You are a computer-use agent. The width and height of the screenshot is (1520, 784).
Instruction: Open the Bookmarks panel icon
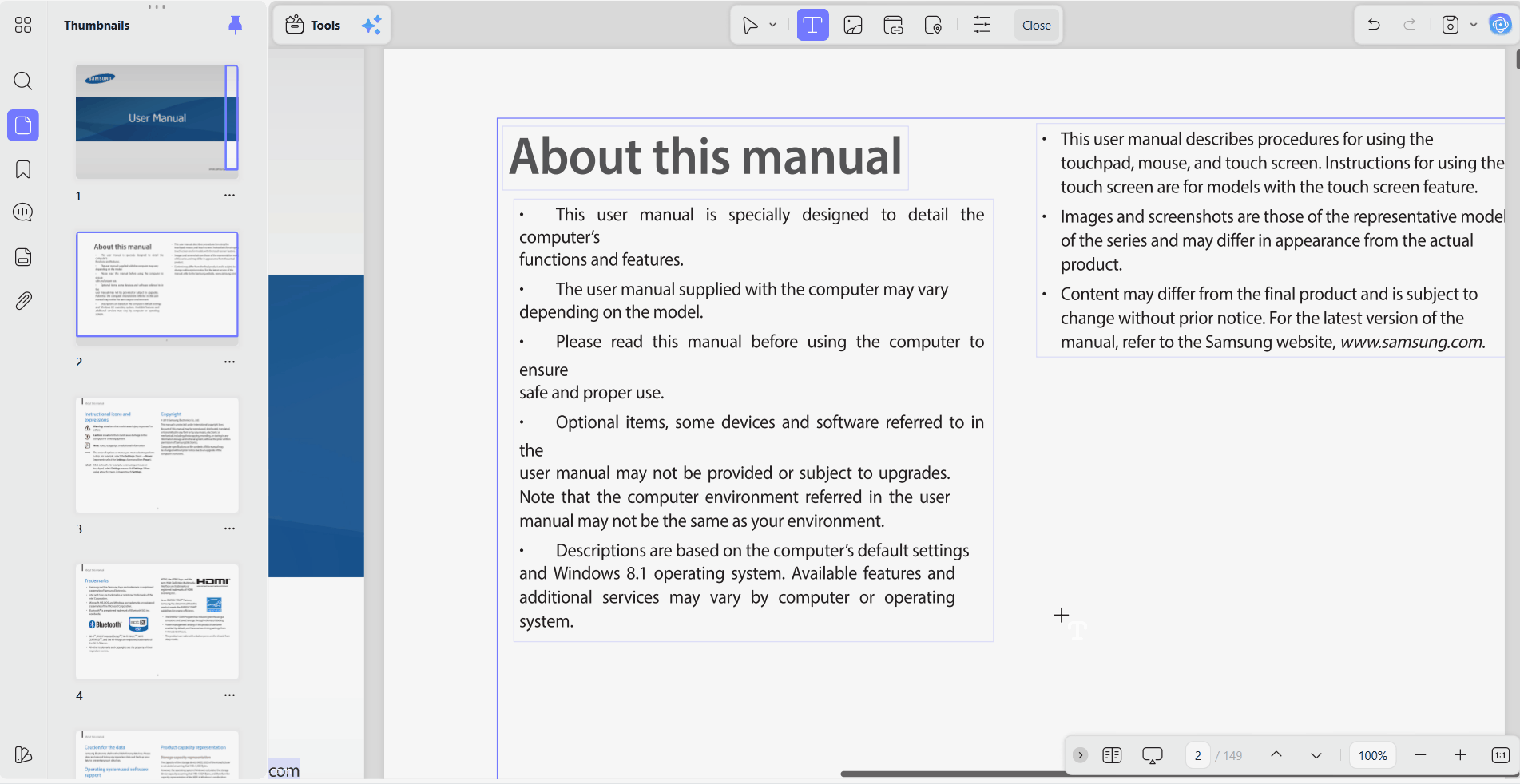[23, 169]
